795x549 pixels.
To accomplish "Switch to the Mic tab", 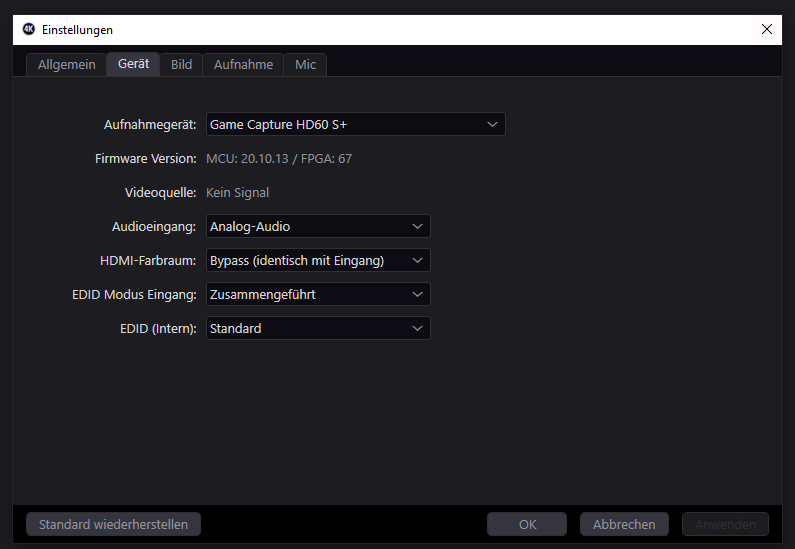I will click(305, 64).
